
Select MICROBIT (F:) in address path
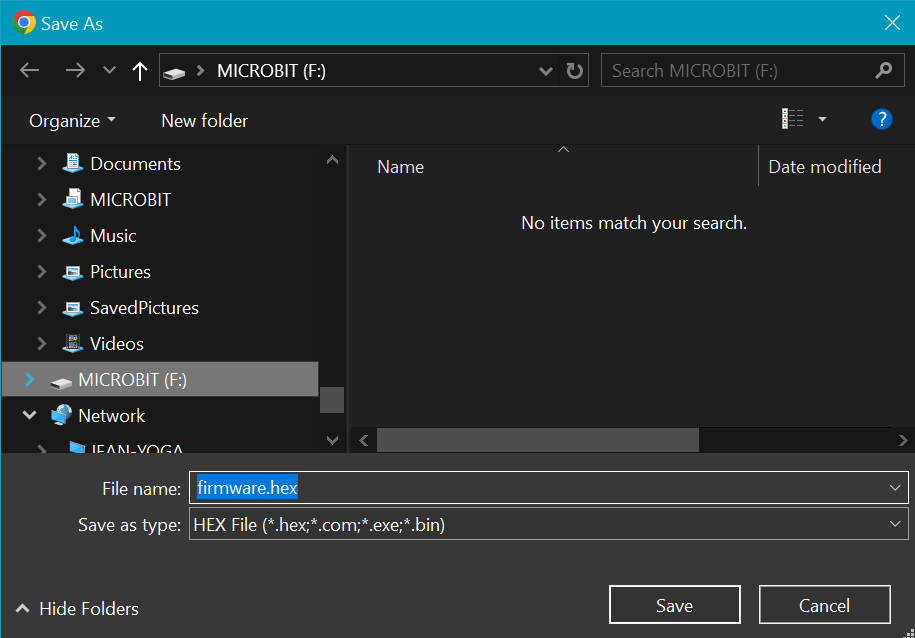click(271, 71)
